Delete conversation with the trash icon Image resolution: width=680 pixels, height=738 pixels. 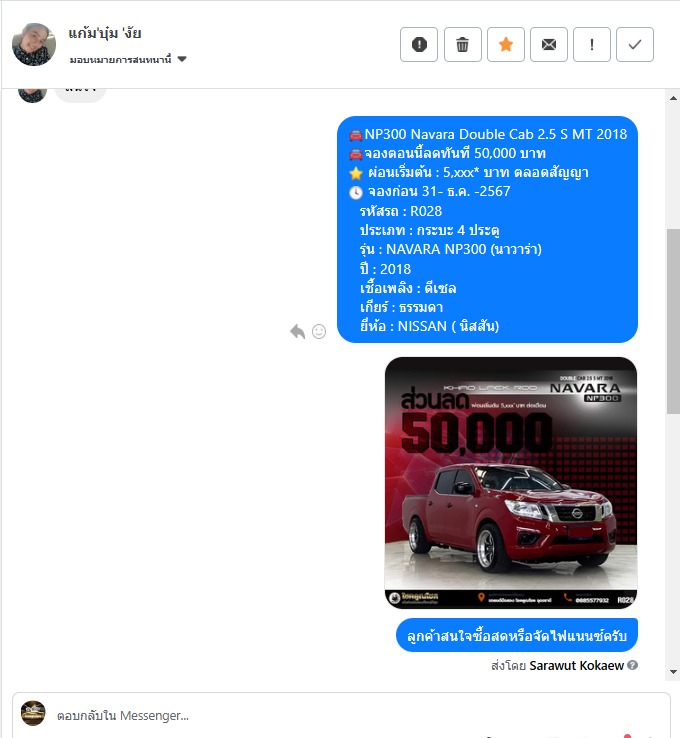[463, 45]
